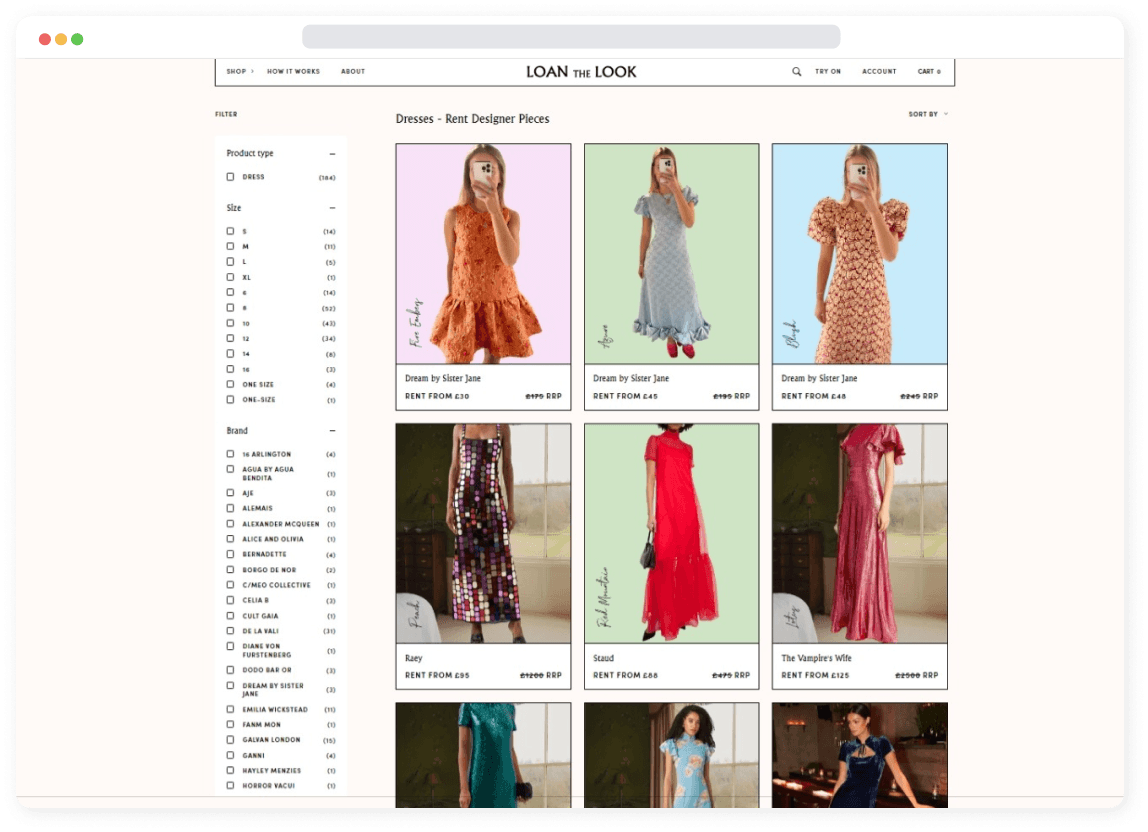Screen dimensions: 1148x832
Task: Enable the size M filter checkbox
Action: pos(230,246)
